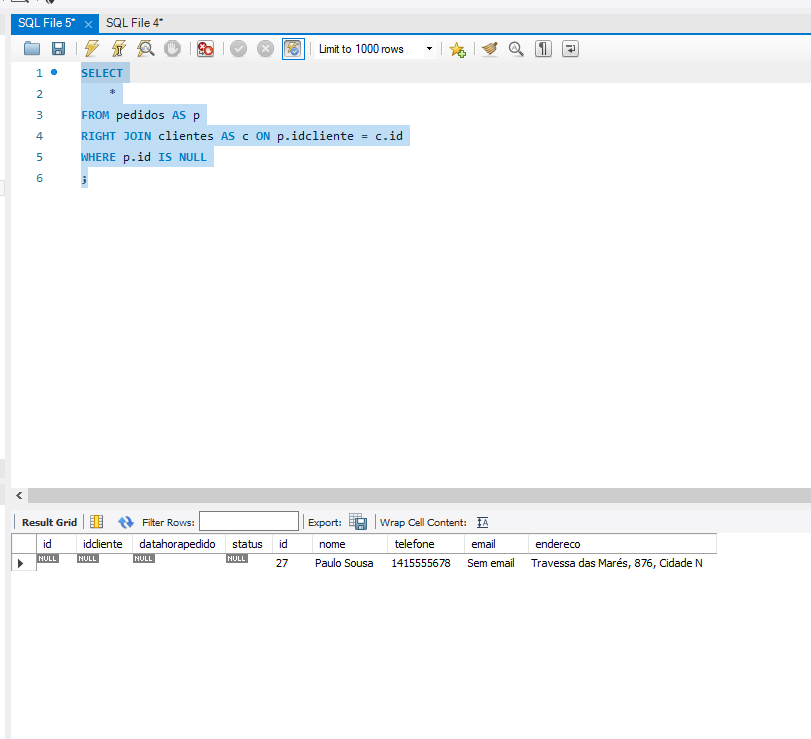Image resolution: width=811 pixels, height=739 pixels.
Task: Switch to the SQL File 5* tab
Action: pyautogui.click(x=47, y=23)
